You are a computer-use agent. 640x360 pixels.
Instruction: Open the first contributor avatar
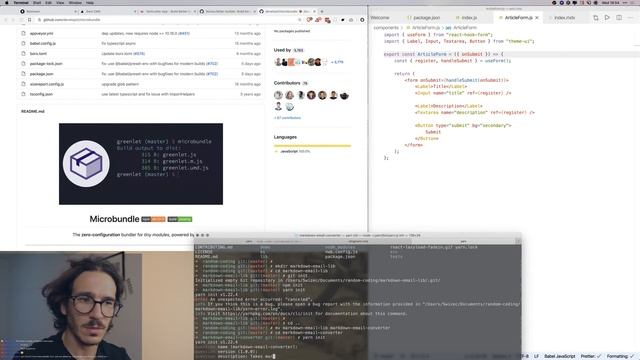pos(278,95)
